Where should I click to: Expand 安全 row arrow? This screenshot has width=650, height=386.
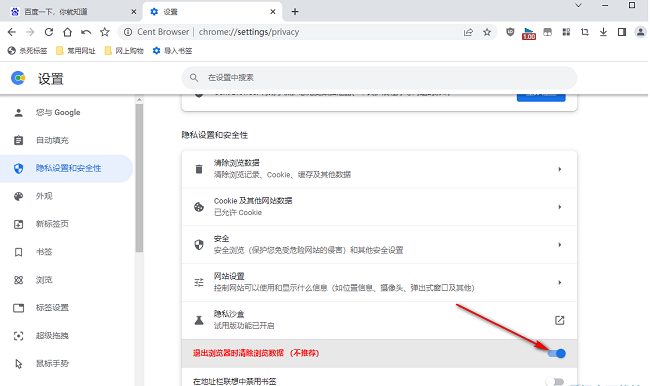(x=560, y=244)
